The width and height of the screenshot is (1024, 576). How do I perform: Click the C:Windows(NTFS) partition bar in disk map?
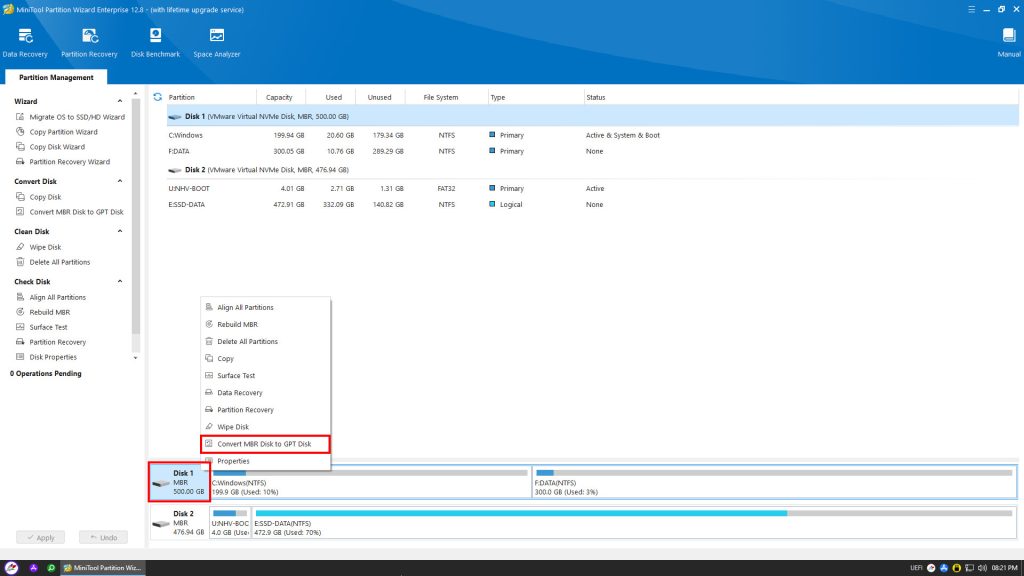(370, 482)
